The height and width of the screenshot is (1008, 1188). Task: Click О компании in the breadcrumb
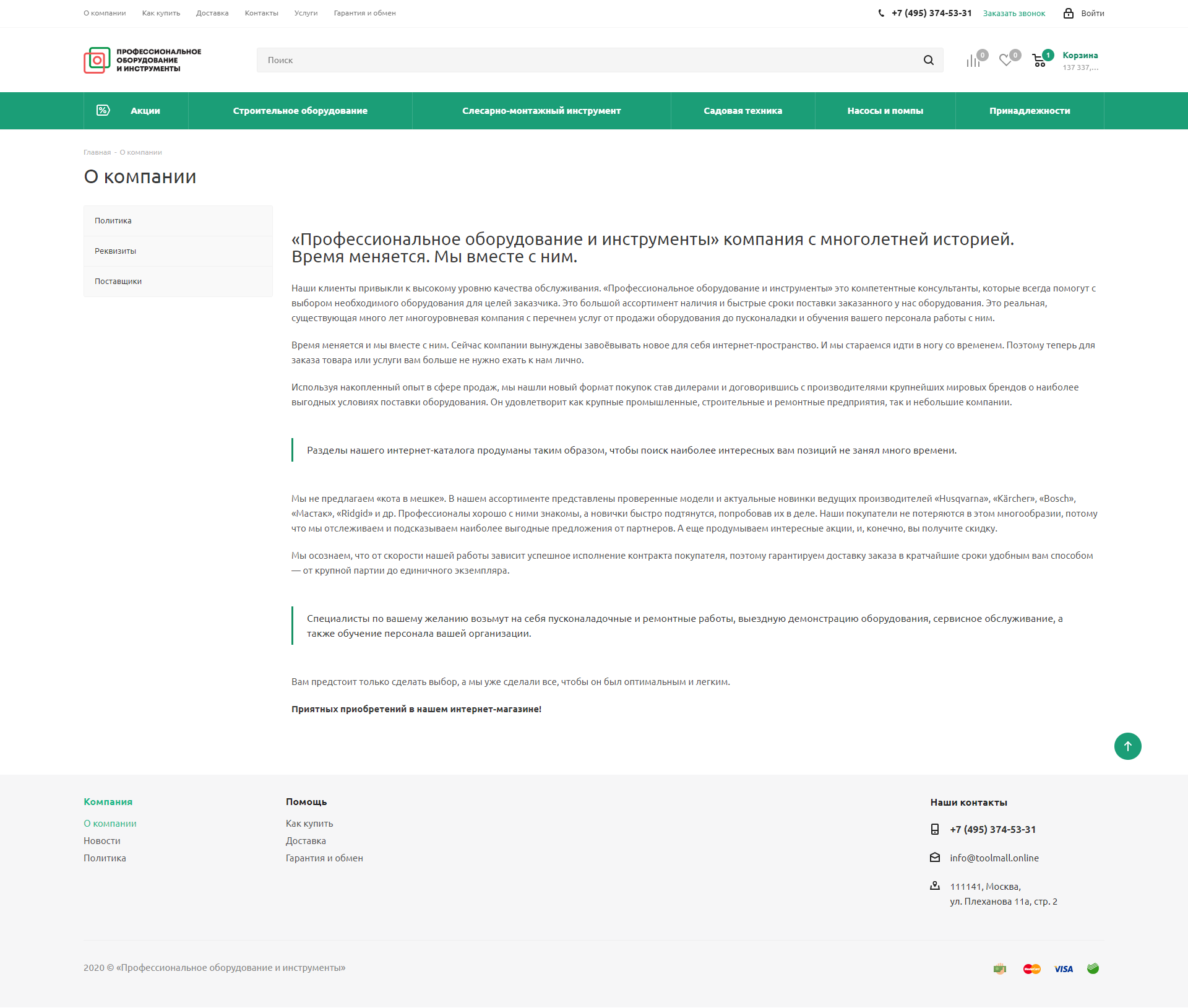(140, 152)
